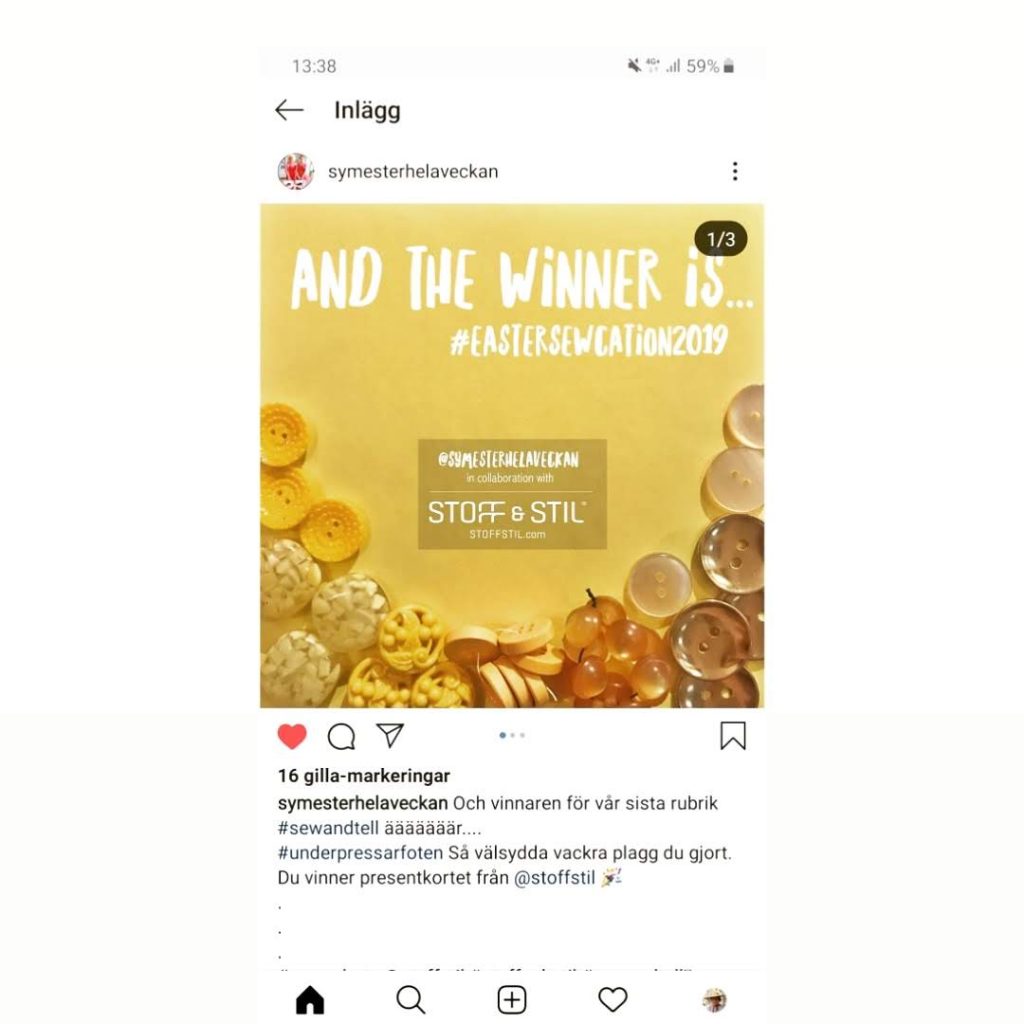Tap the 1/3 carousel counter badge
The image size is (1024, 1024).
pyautogui.click(x=721, y=239)
